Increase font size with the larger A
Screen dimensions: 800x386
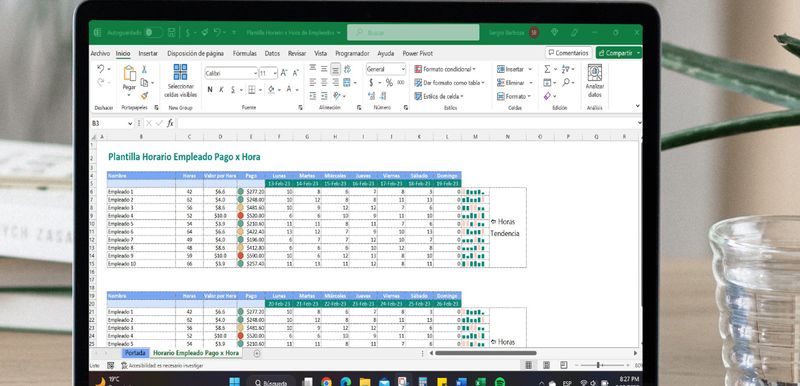tap(284, 73)
